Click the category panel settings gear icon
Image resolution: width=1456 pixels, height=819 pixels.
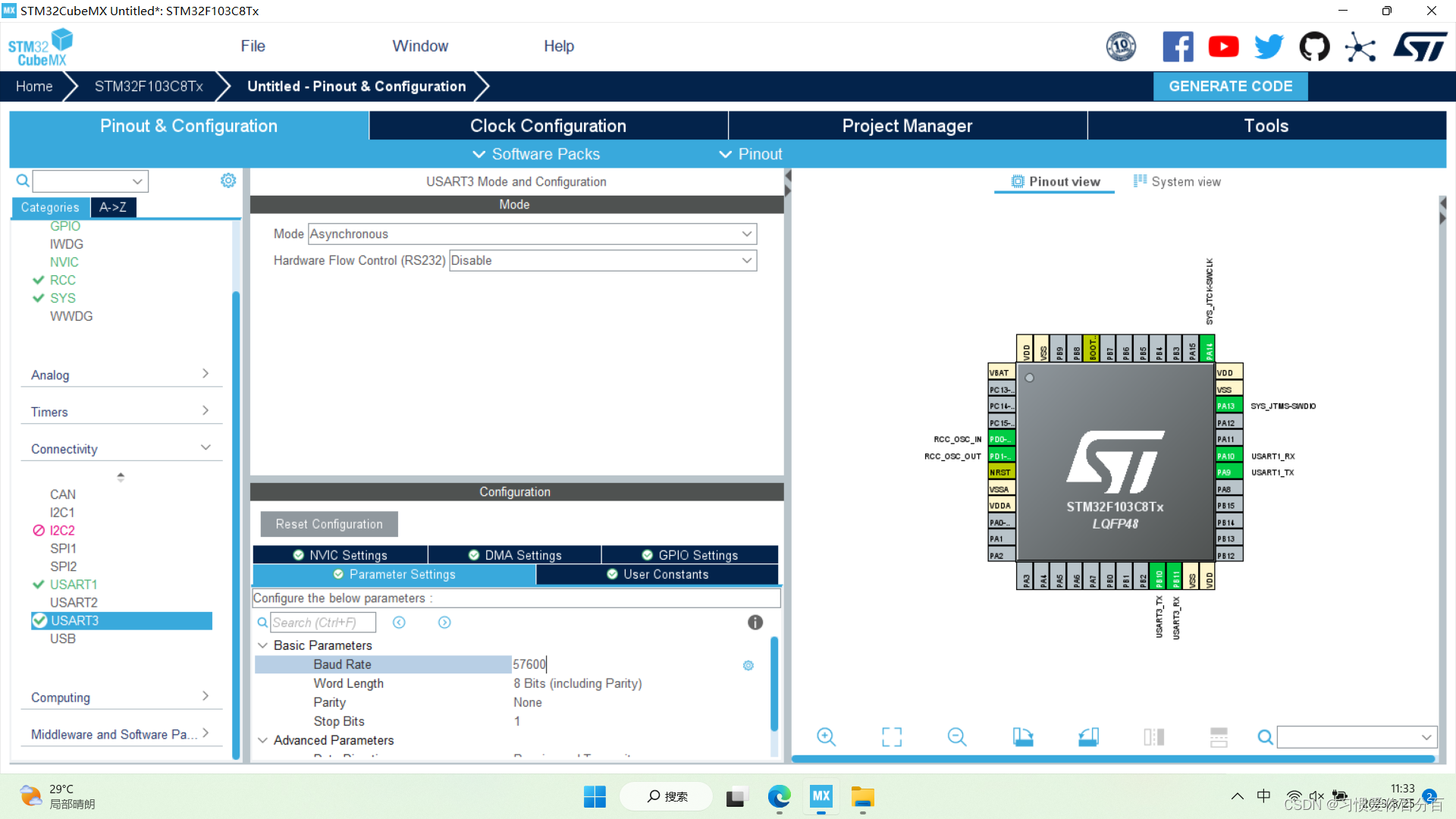tap(227, 180)
